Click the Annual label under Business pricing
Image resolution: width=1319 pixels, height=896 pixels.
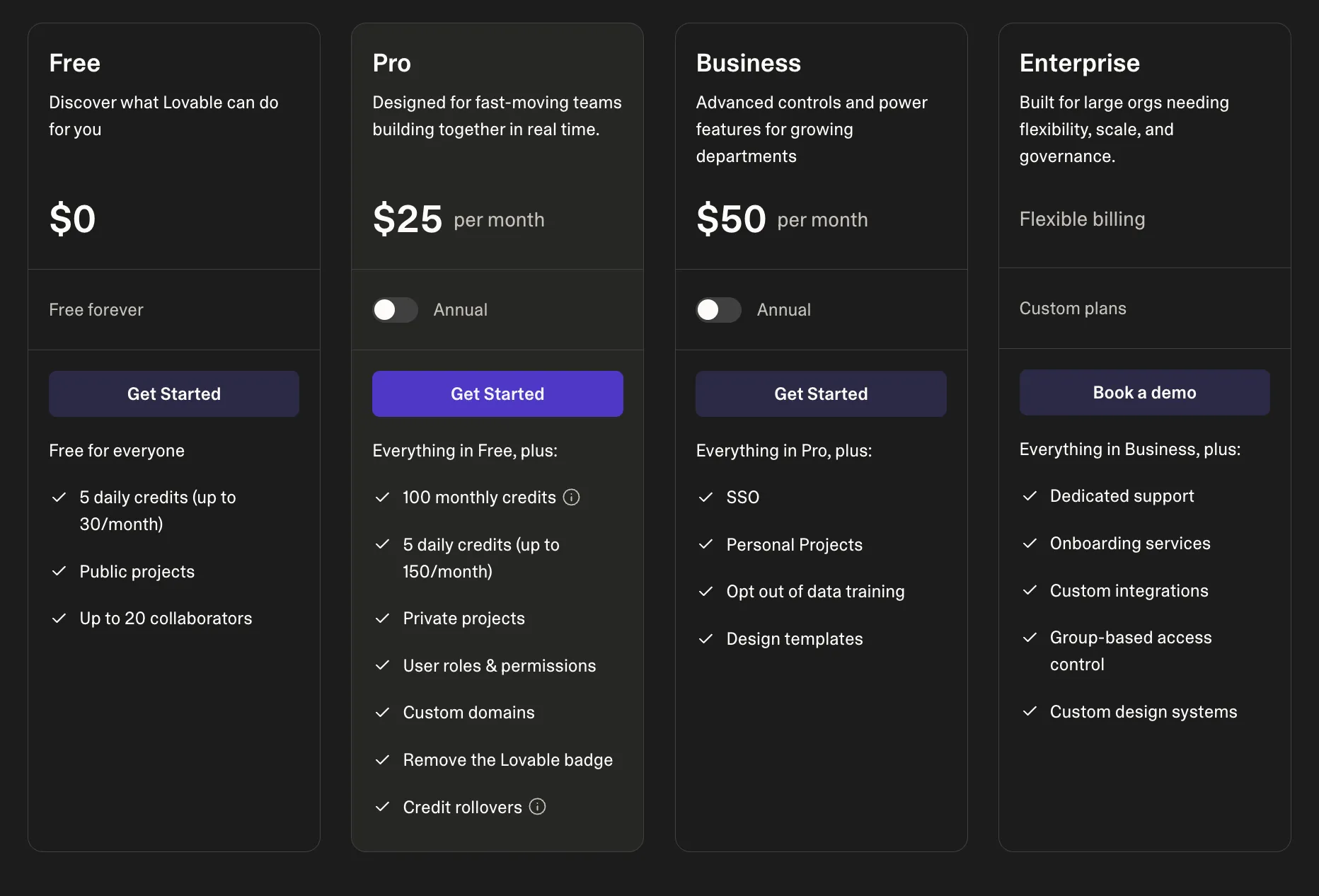click(x=783, y=310)
